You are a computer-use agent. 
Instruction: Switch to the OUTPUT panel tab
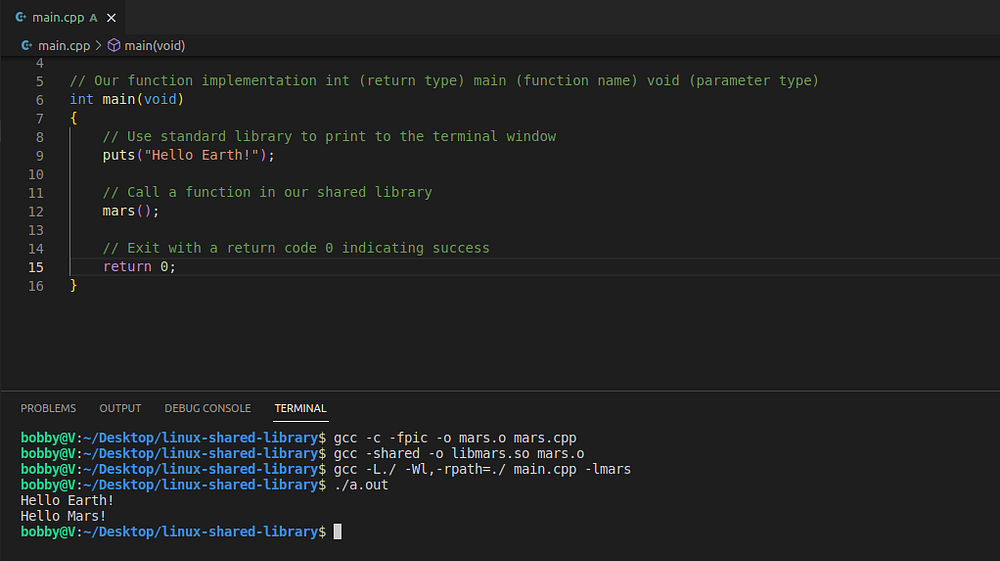point(120,408)
